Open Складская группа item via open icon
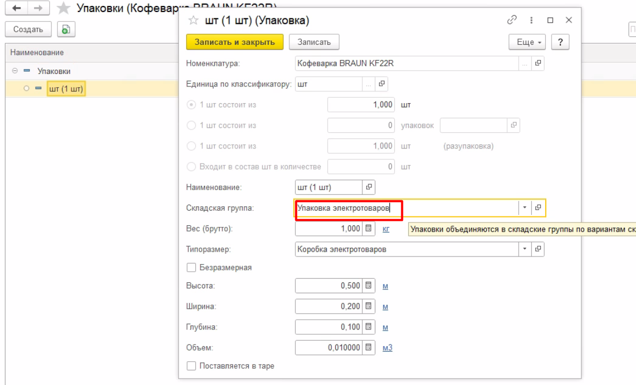636x385 pixels. pos(538,208)
